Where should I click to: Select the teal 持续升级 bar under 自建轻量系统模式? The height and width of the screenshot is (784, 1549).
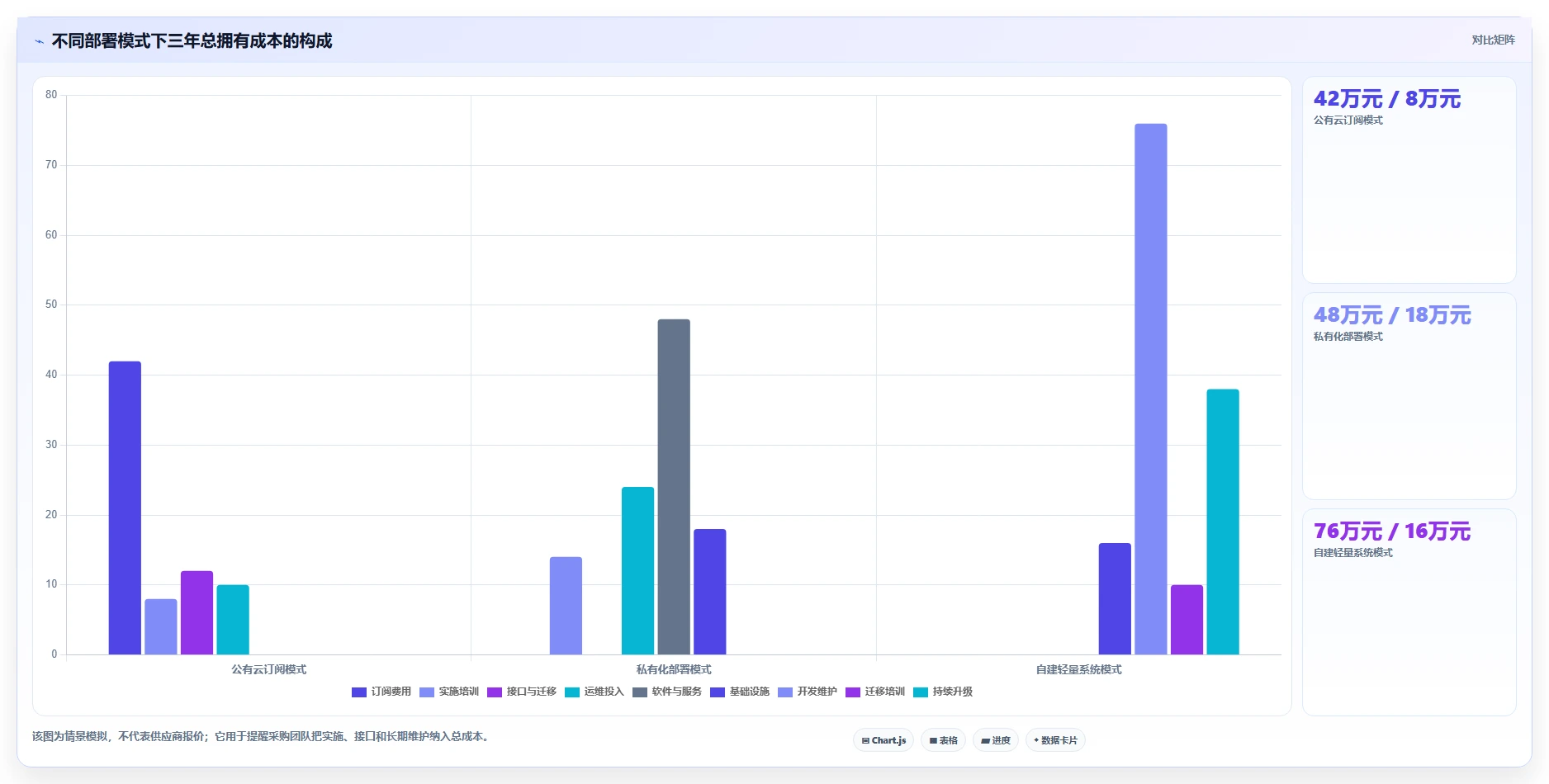click(1223, 522)
